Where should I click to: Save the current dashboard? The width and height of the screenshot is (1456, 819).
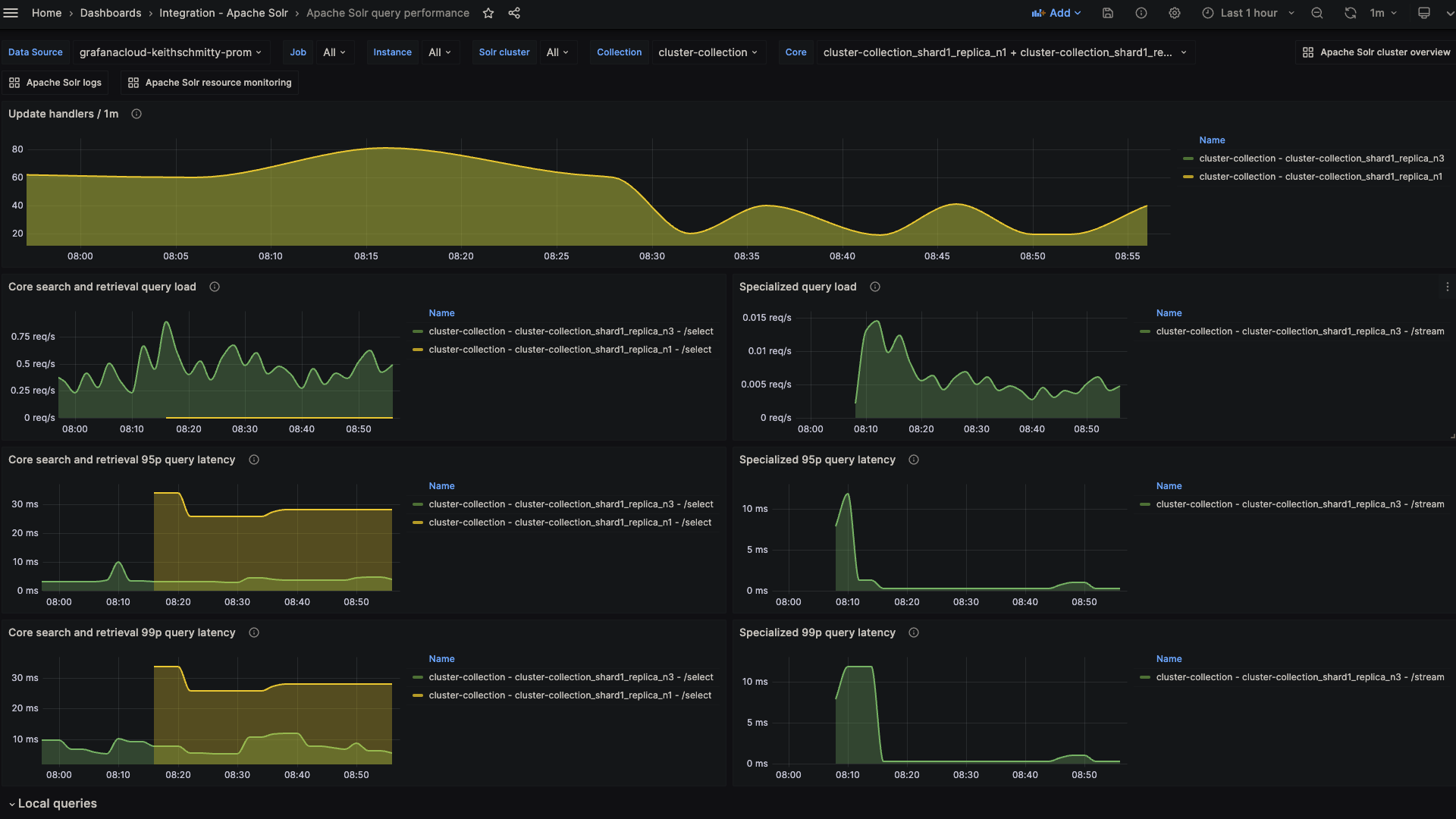pos(1107,13)
